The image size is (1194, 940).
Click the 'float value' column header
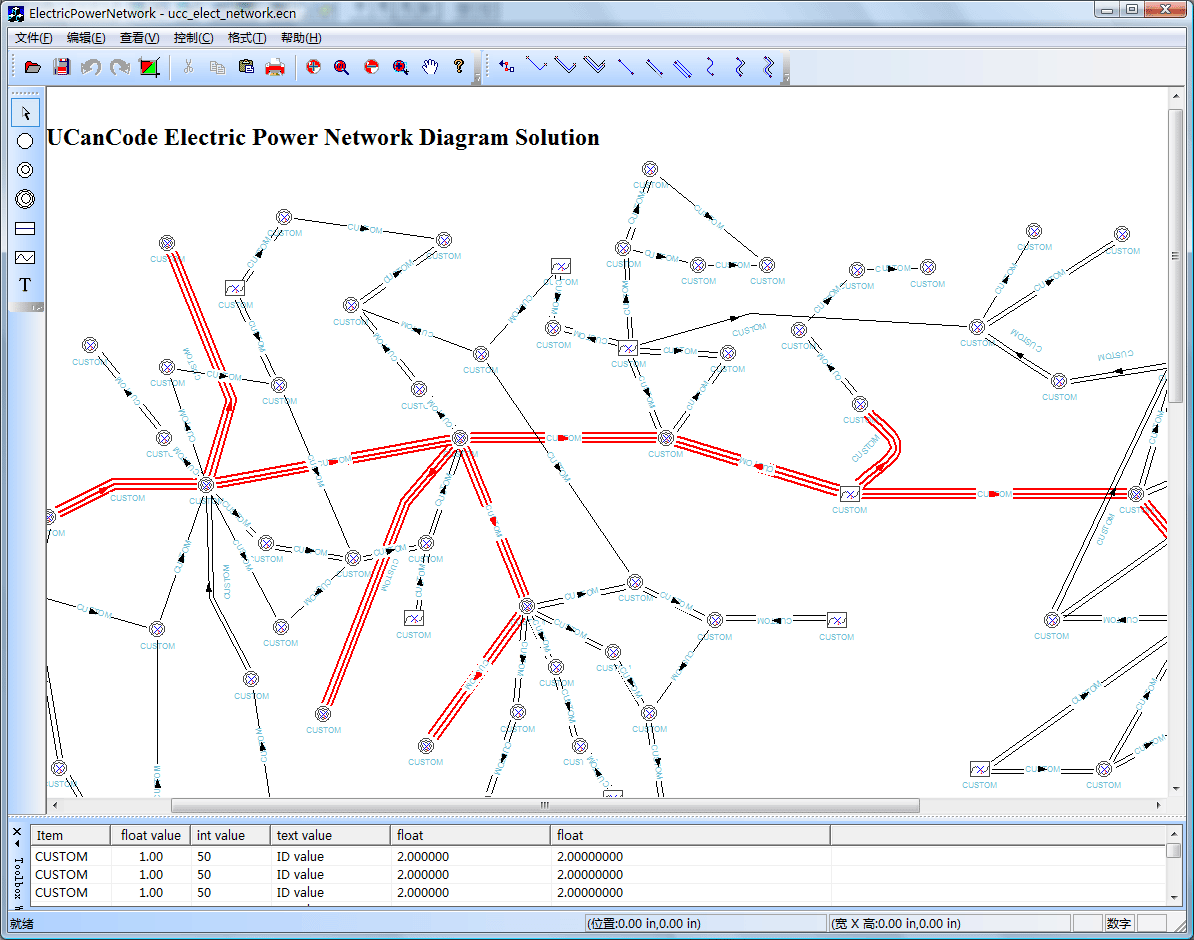pos(151,835)
